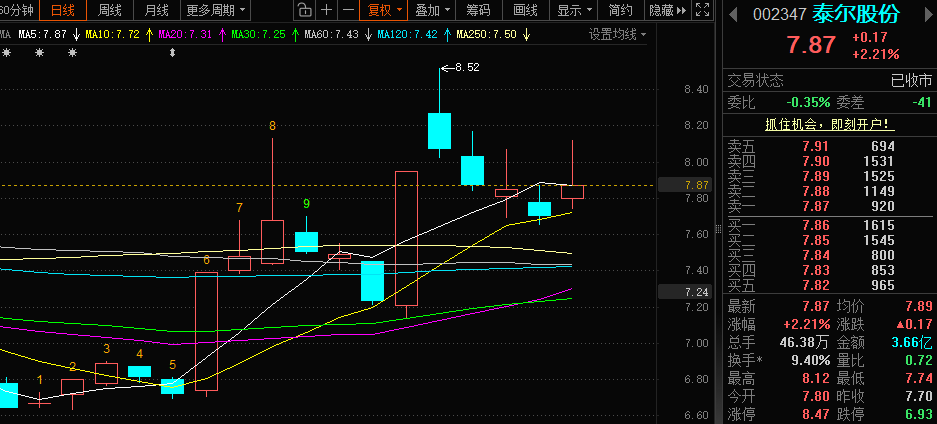The image size is (937, 424).
Task: Click the down arrow beside MA250:7.50
Action: tap(526, 35)
